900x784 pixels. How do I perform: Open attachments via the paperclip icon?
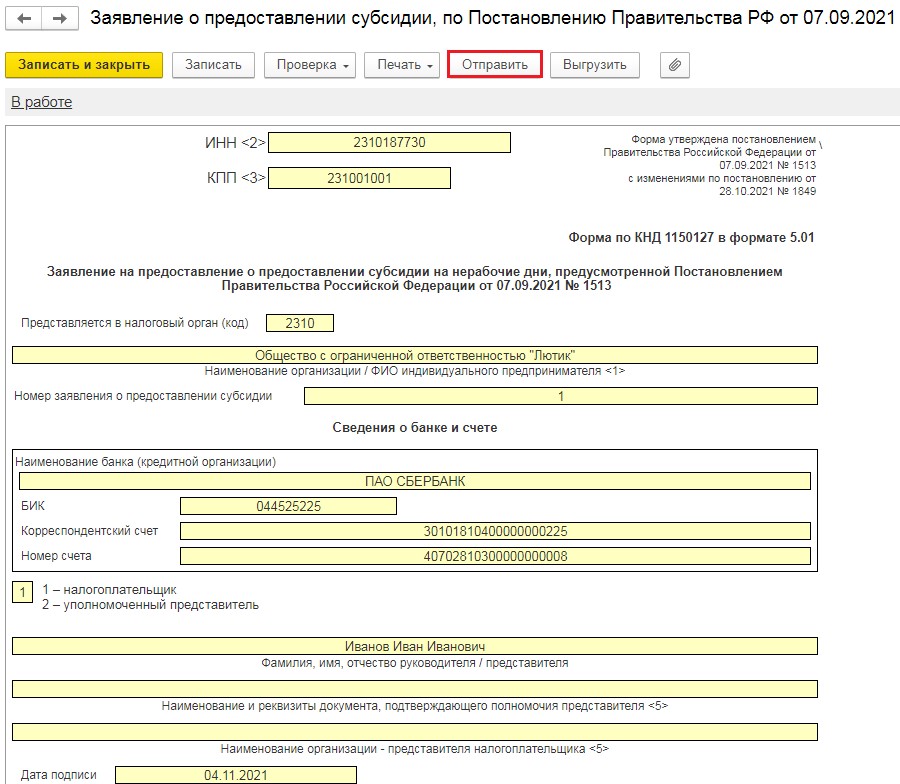pyautogui.click(x=675, y=65)
